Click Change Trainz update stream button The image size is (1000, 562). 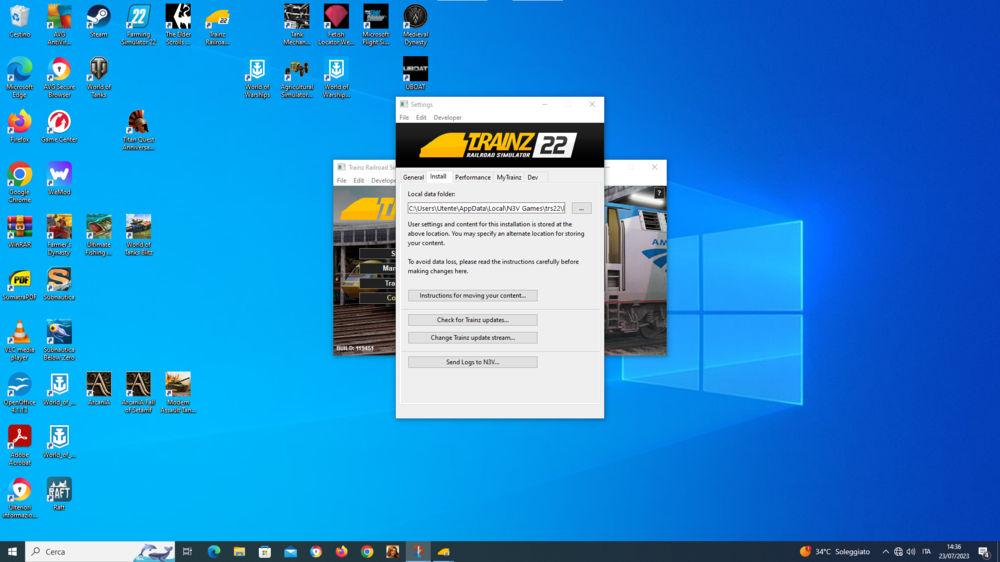(x=473, y=337)
